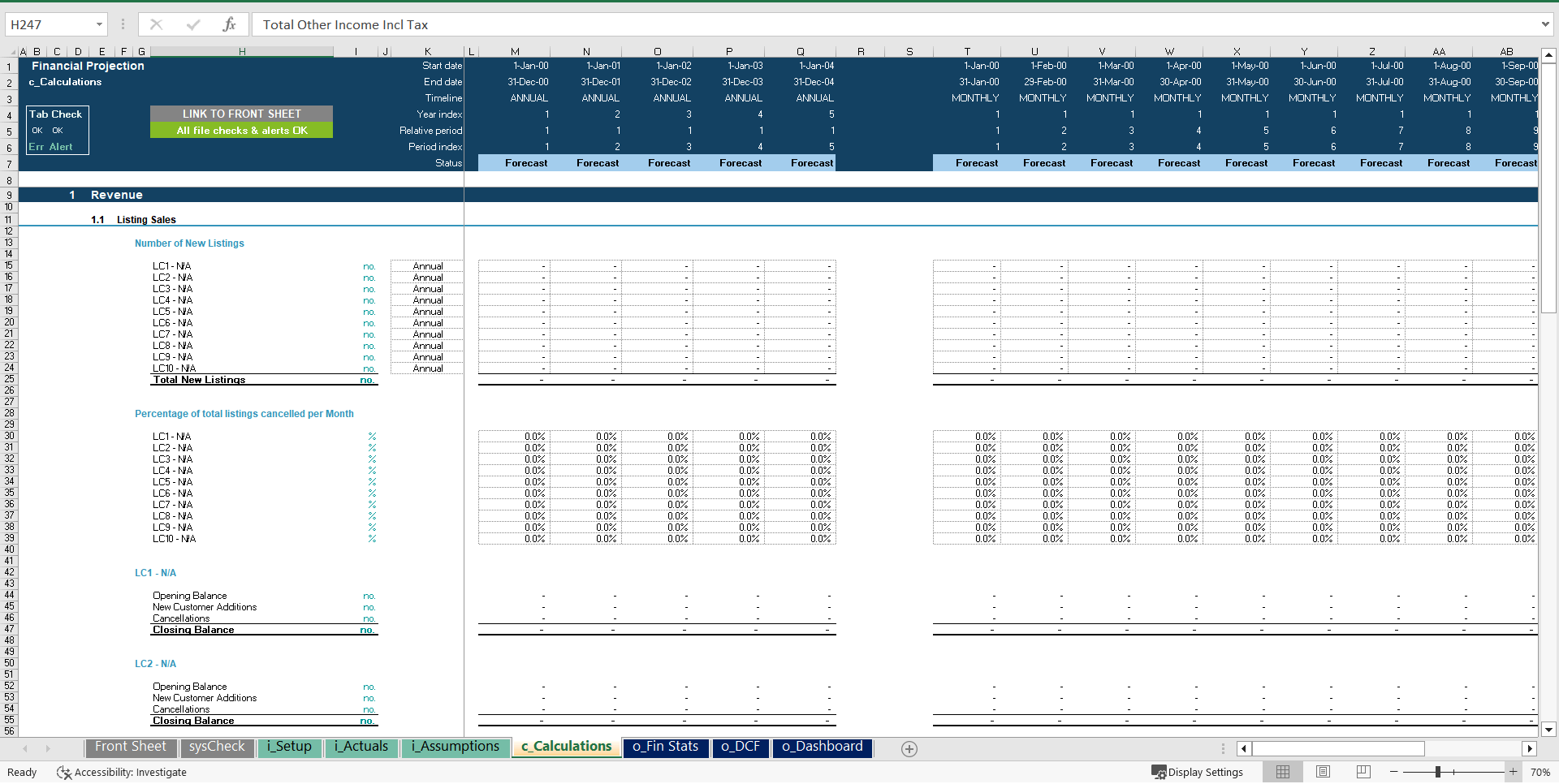Switch to Page Break Preview view
Image resolution: width=1559 pixels, height=784 pixels.
click(1363, 772)
